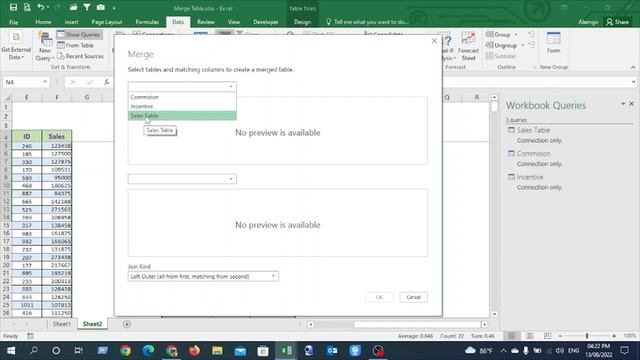Open the Developer tab
The image size is (640, 360).
266,22
